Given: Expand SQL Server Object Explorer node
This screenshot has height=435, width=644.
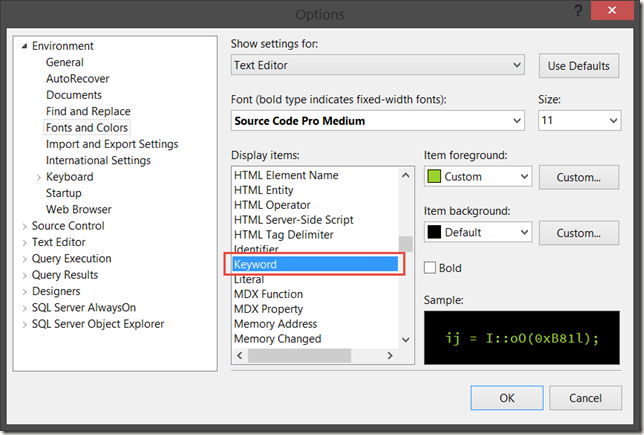Looking at the screenshot, I should click(25, 325).
